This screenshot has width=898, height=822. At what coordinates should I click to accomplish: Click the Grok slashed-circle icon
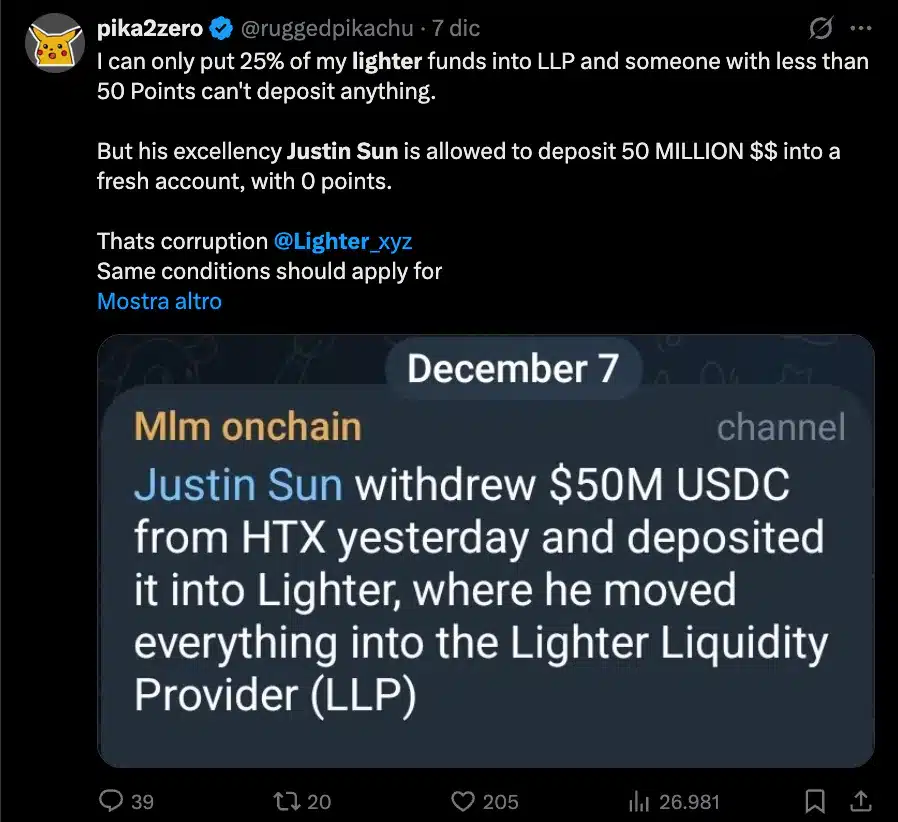[x=820, y=30]
